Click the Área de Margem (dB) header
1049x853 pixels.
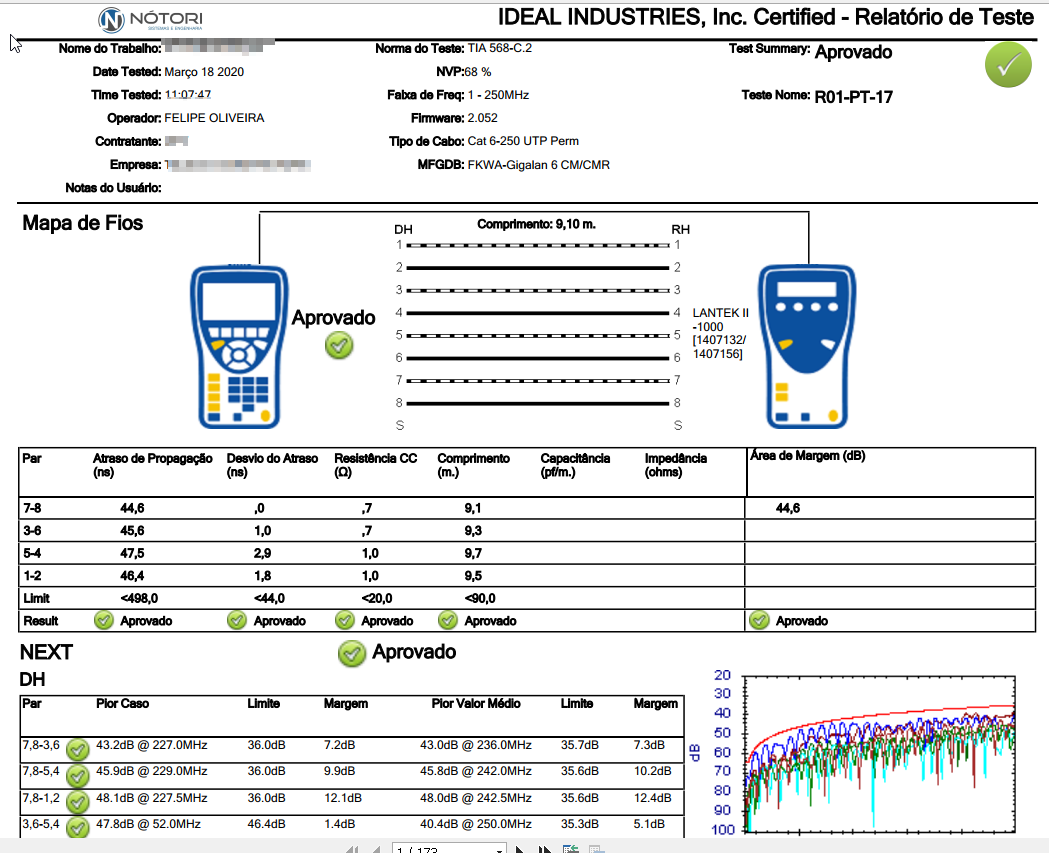pyautogui.click(x=807, y=456)
